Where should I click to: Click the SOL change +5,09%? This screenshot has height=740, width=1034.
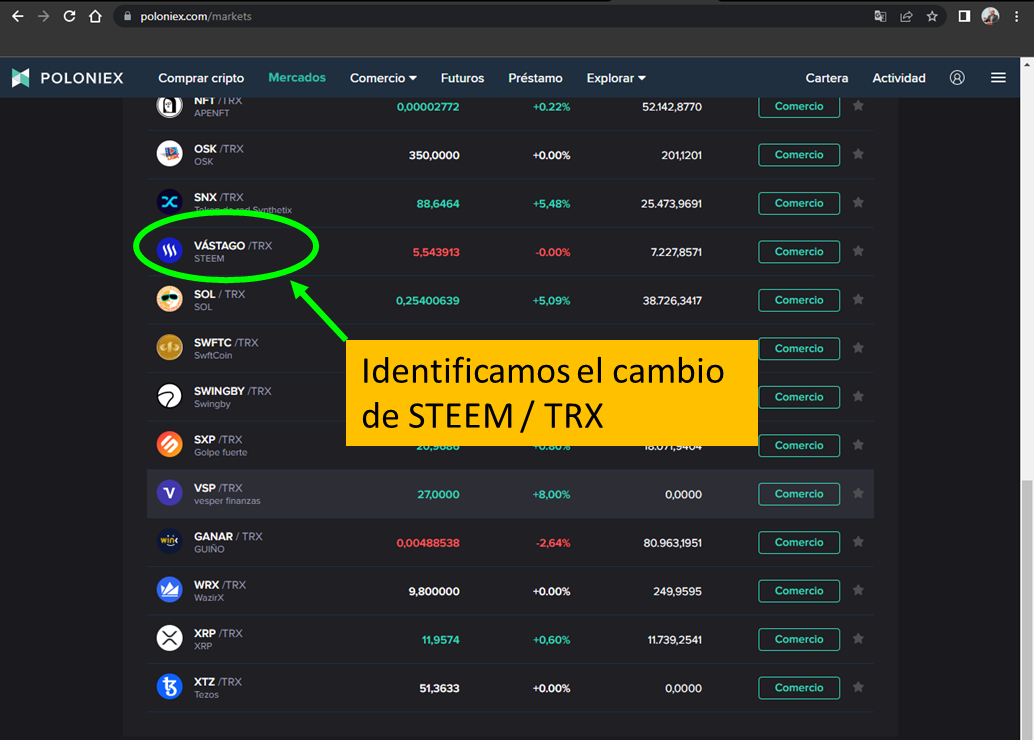pyautogui.click(x=551, y=301)
